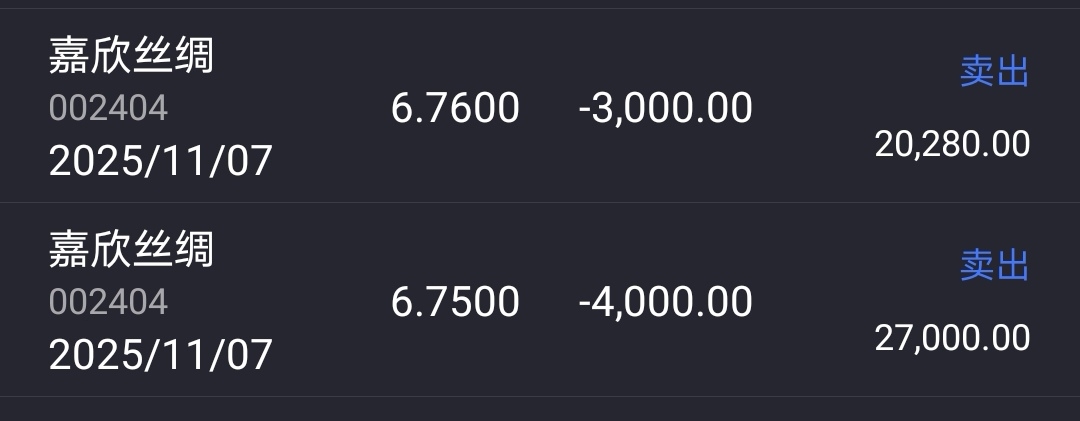Tap the 卖出 label above 20,280.00

994,72
